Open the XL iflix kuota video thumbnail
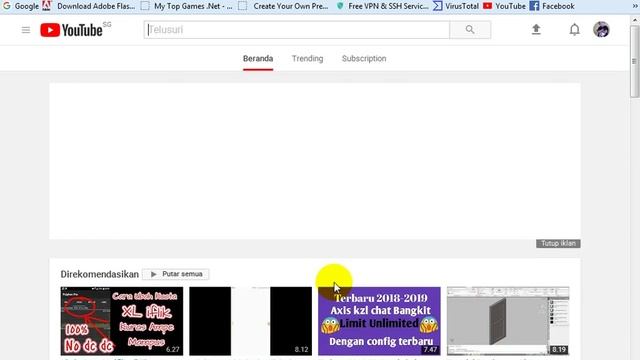The image size is (640, 360). (122, 321)
